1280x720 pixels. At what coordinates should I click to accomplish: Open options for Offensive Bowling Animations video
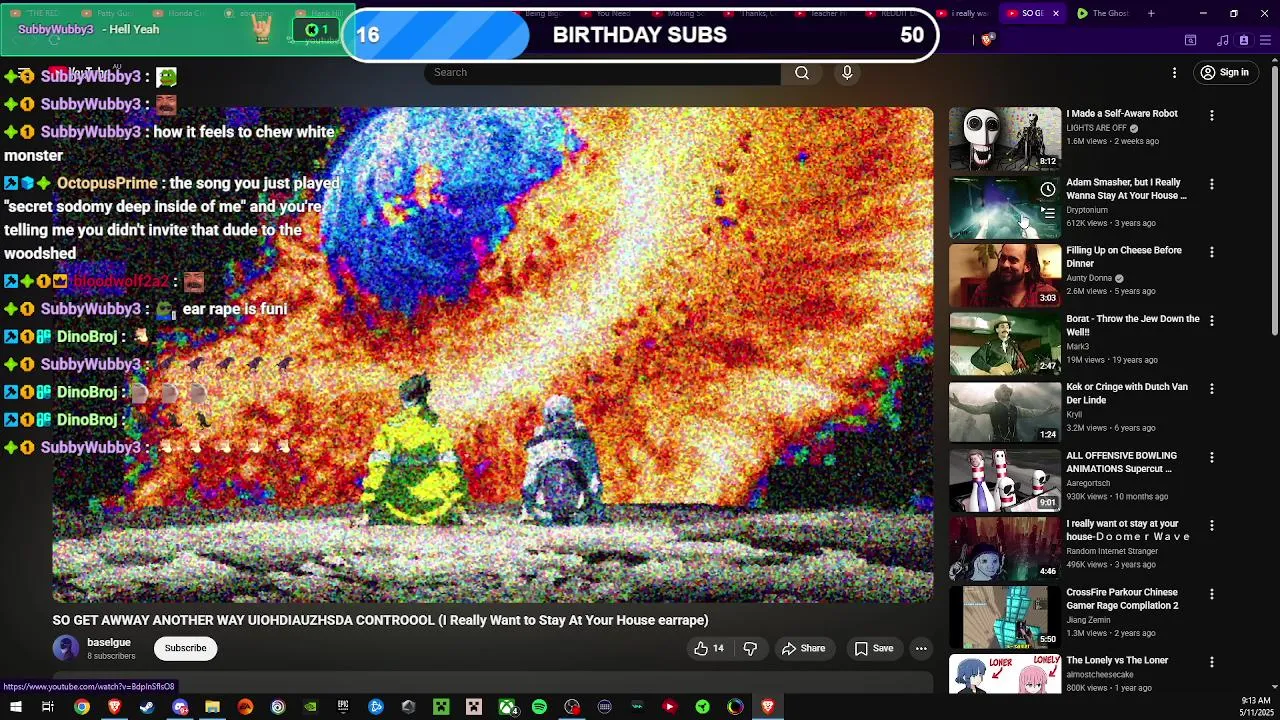point(1211,457)
